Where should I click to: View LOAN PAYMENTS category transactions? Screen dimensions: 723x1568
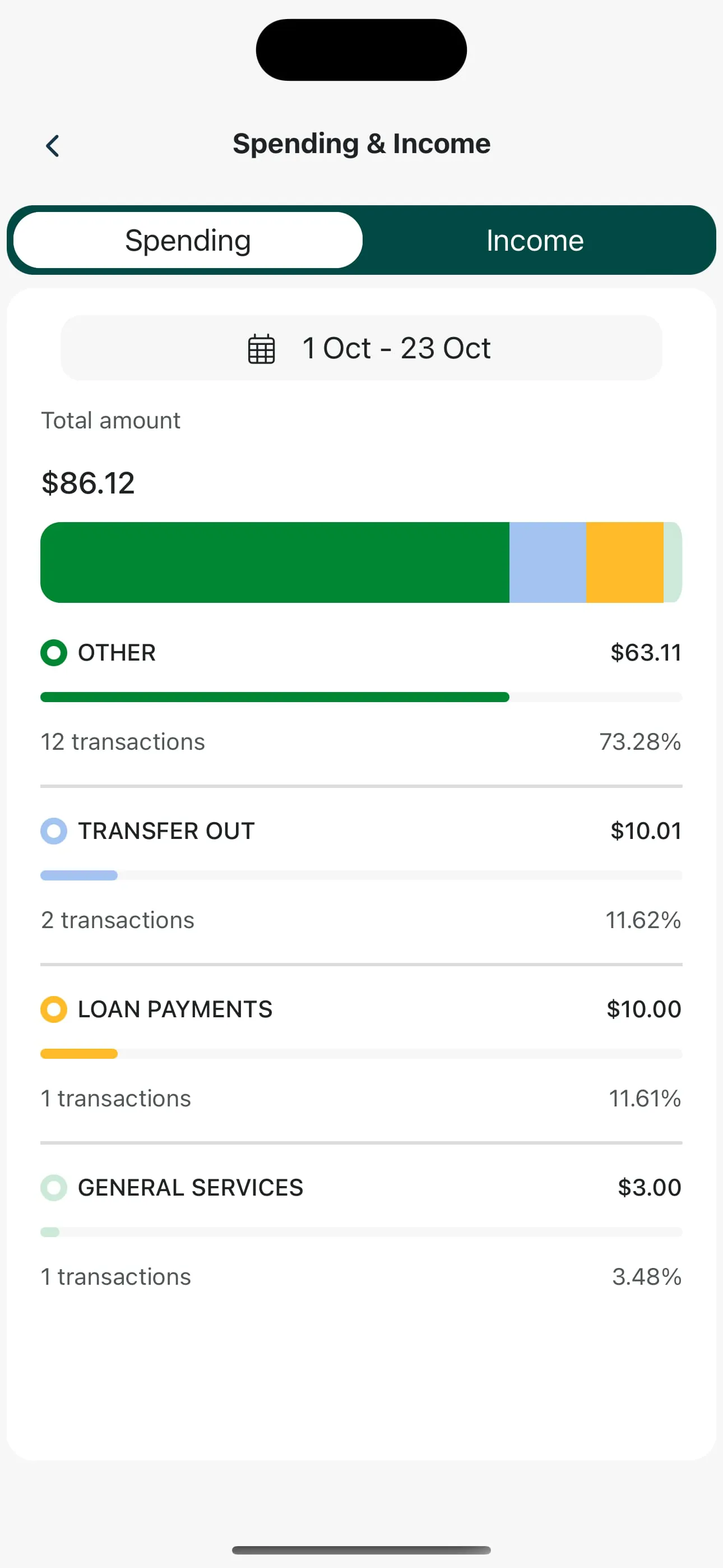pyautogui.click(x=175, y=1009)
